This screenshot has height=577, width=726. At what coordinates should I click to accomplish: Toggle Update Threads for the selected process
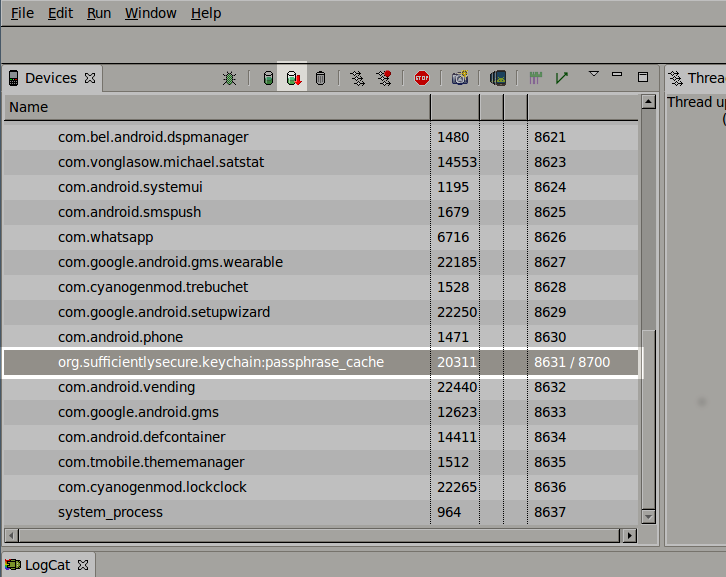tap(357, 78)
